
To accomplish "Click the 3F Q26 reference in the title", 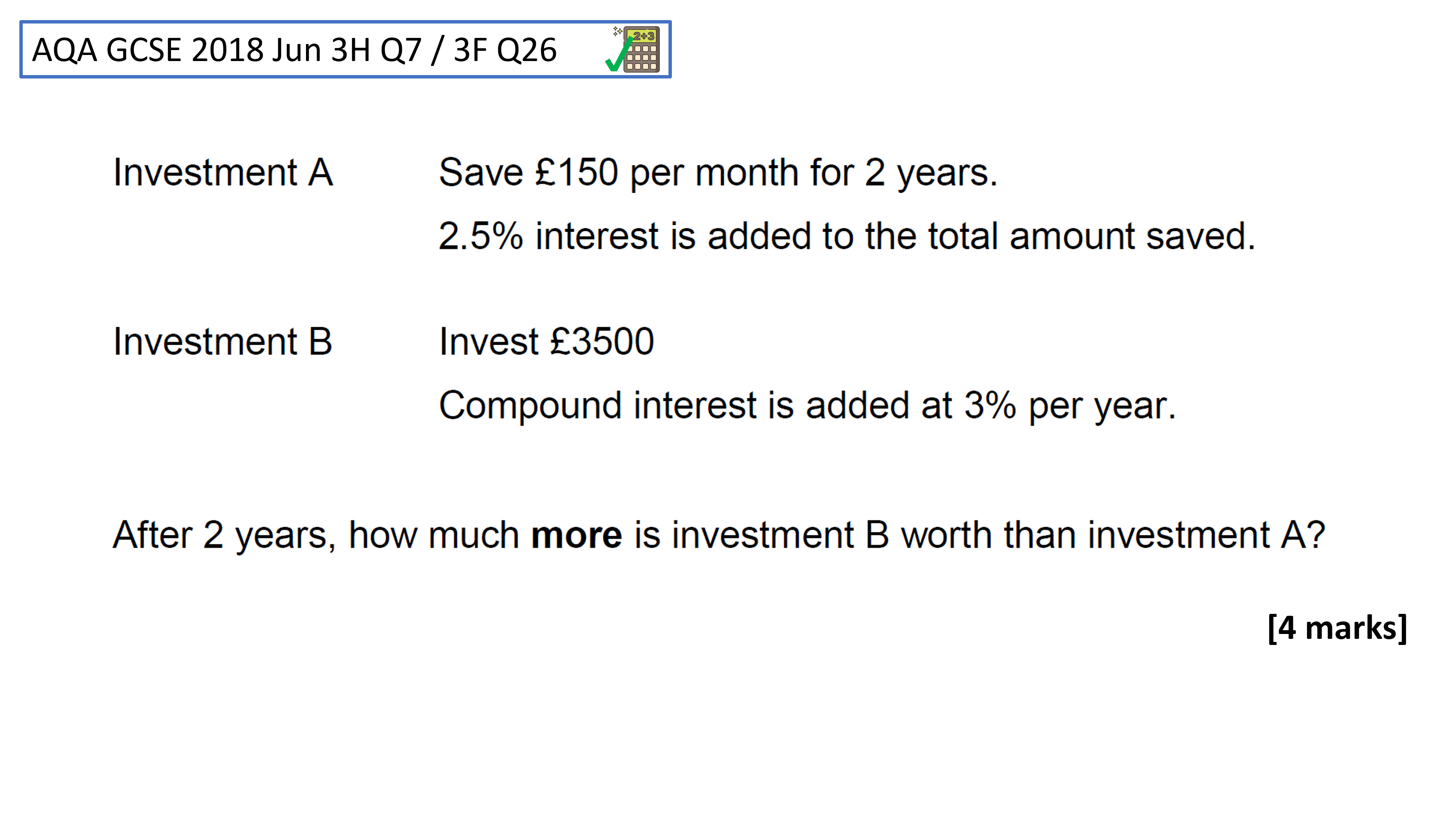I will click(x=505, y=50).
